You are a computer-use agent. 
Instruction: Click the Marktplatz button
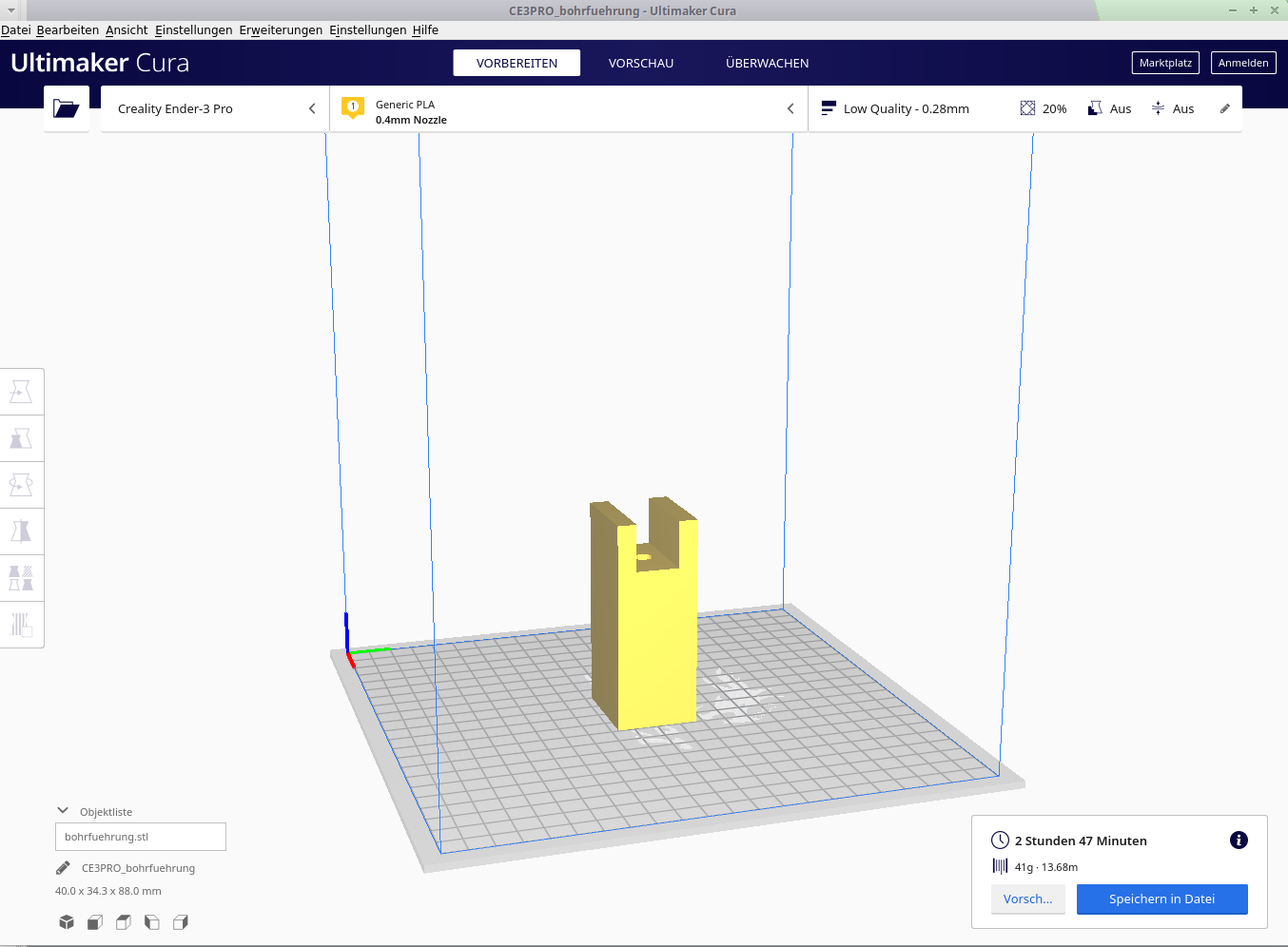pyautogui.click(x=1165, y=63)
